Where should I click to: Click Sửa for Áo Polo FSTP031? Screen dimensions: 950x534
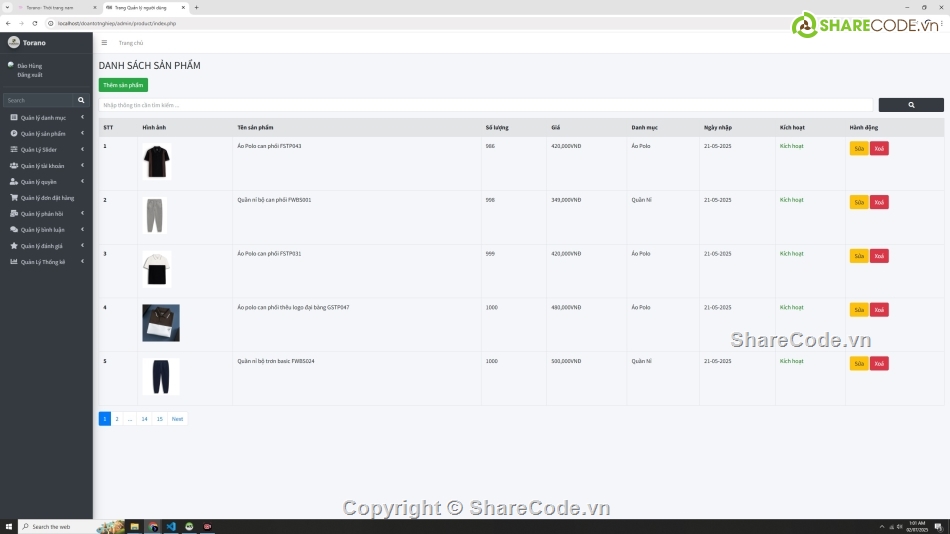click(859, 256)
